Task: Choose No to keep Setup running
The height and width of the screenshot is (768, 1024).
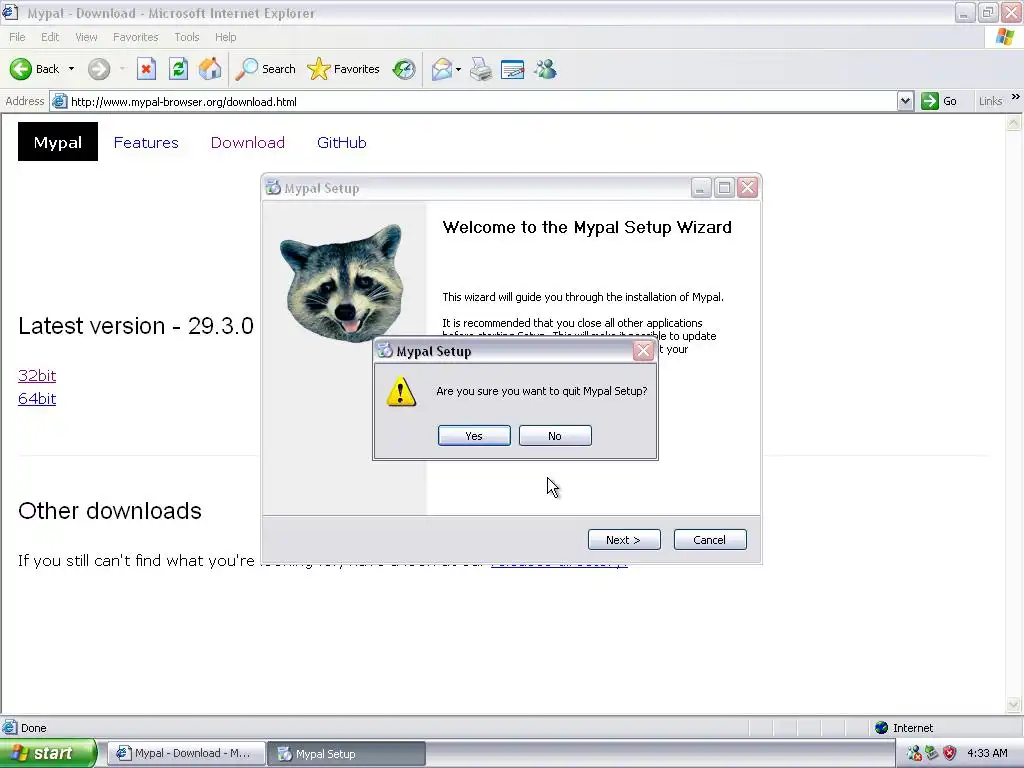Action: point(555,436)
